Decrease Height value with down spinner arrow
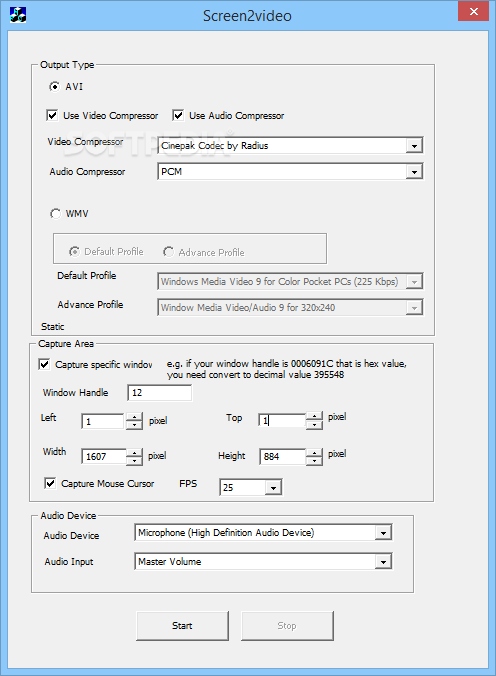496x676 pixels. [x=314, y=460]
